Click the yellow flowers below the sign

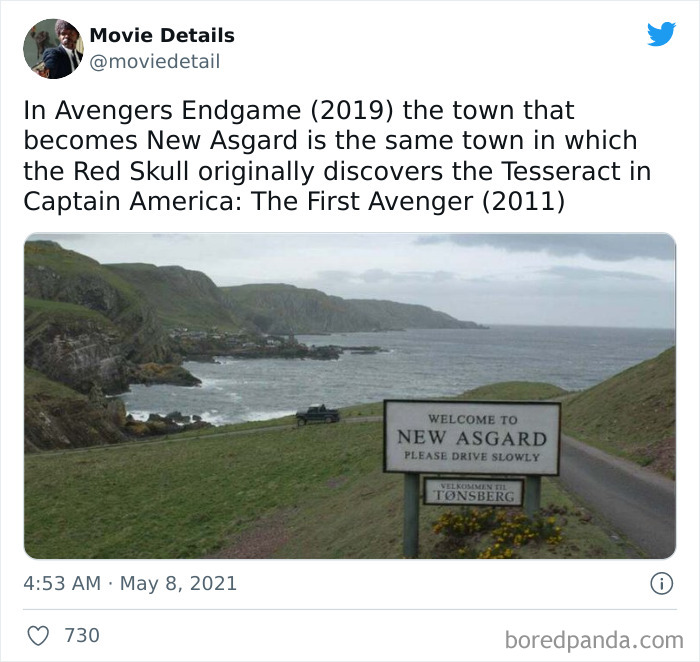coord(497,532)
